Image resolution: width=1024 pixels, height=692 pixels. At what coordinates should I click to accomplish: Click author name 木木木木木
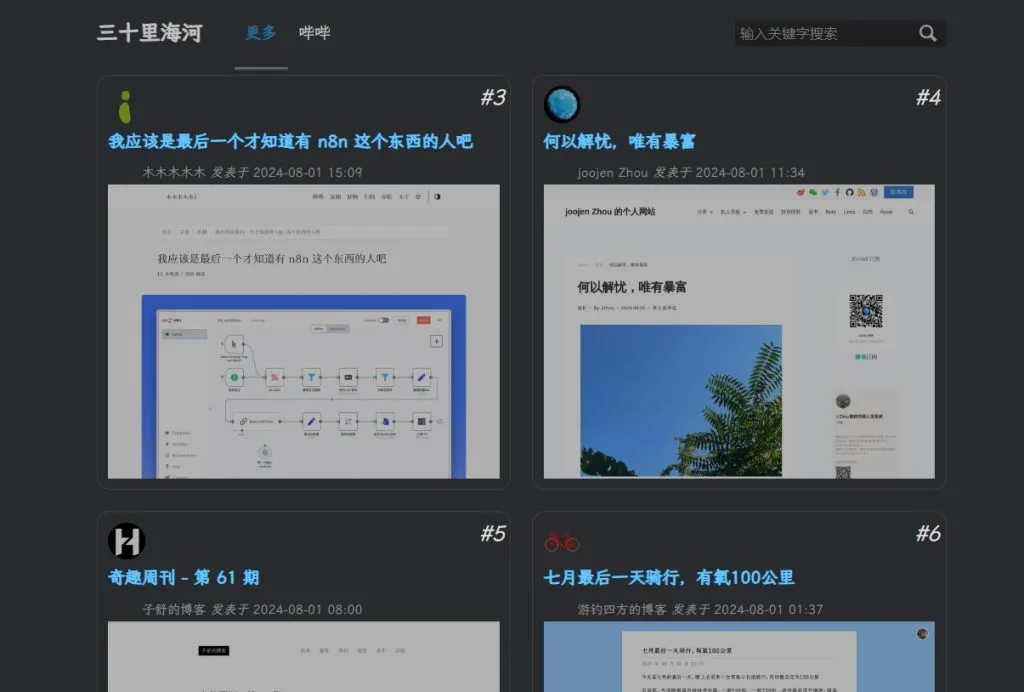coord(174,172)
